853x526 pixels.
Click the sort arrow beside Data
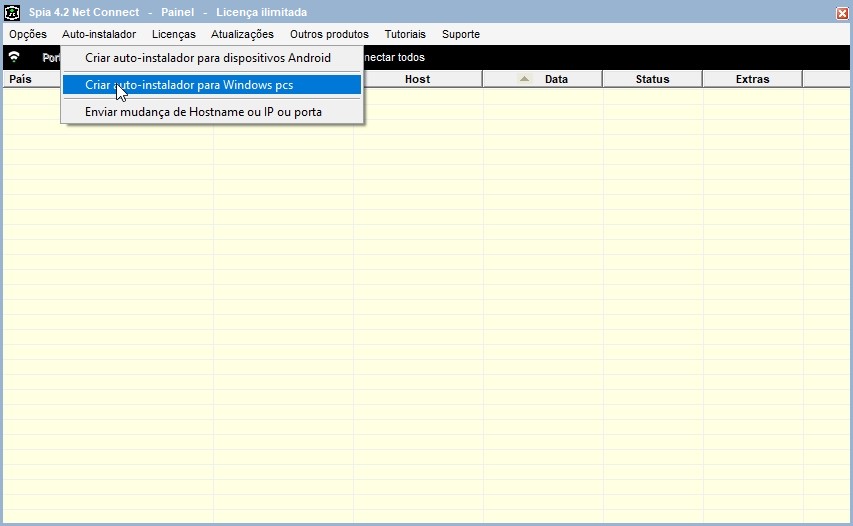(x=524, y=79)
